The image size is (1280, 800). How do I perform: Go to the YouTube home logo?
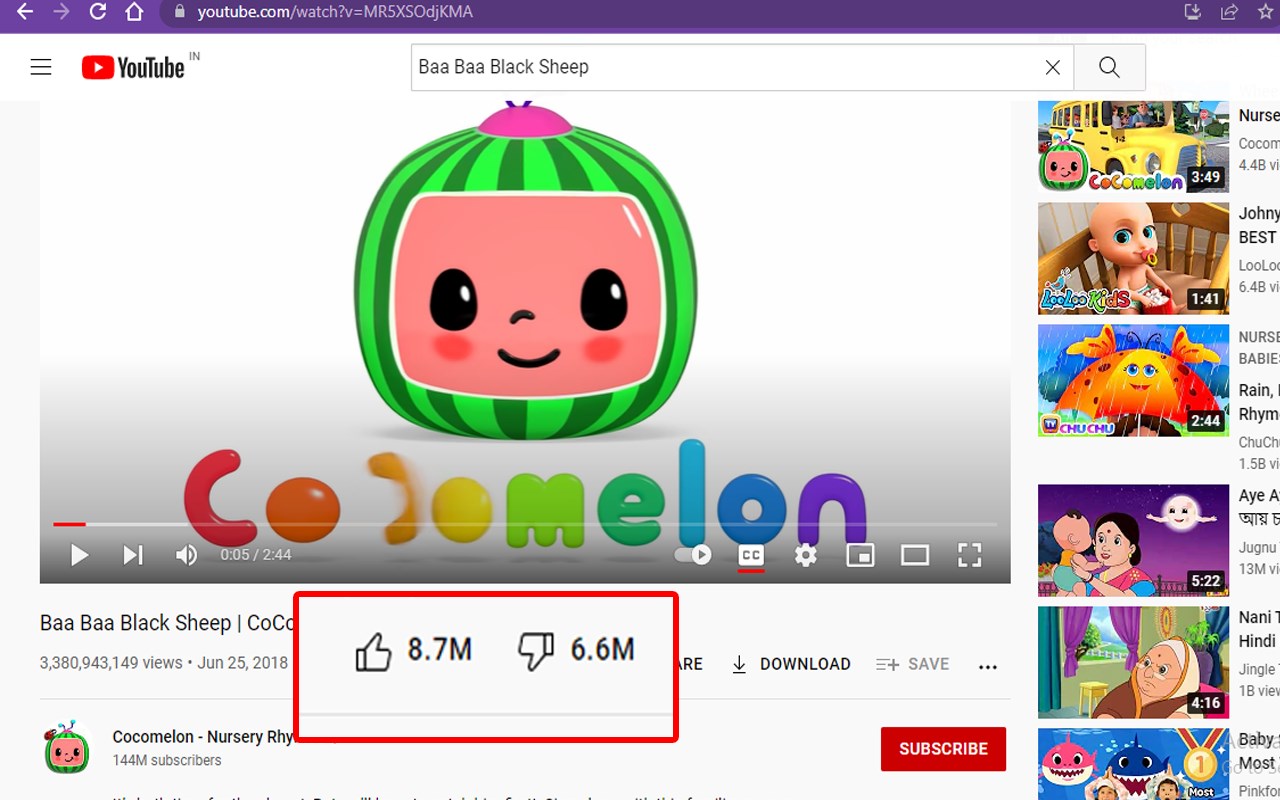pos(134,67)
